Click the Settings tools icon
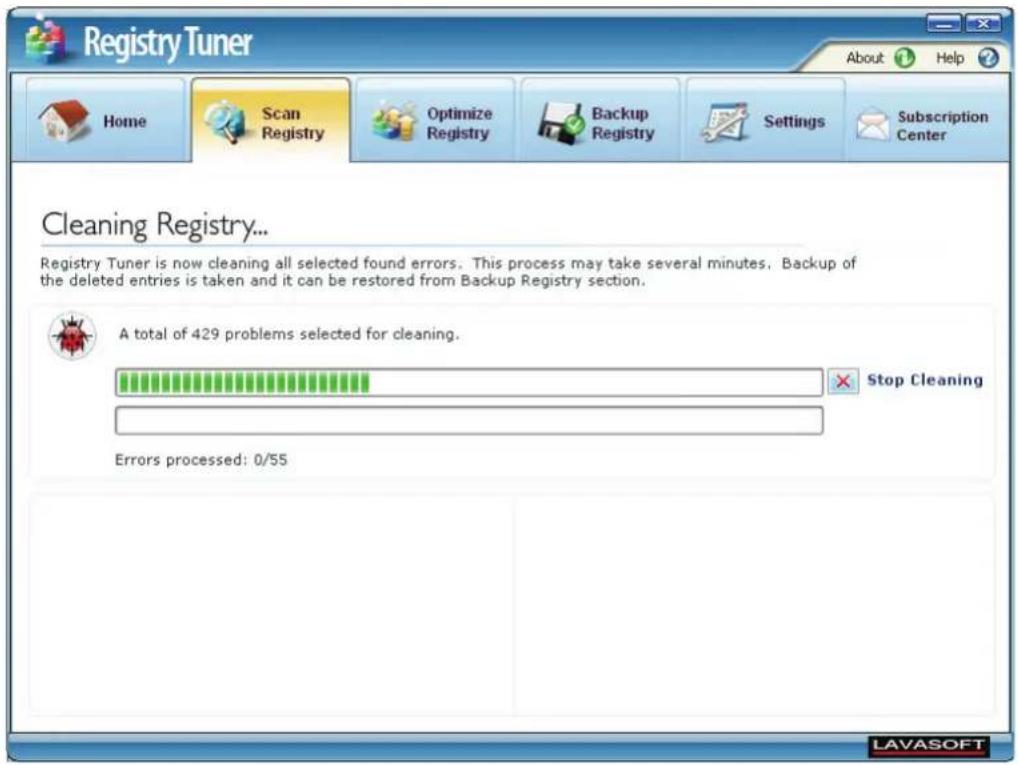 (x=725, y=121)
